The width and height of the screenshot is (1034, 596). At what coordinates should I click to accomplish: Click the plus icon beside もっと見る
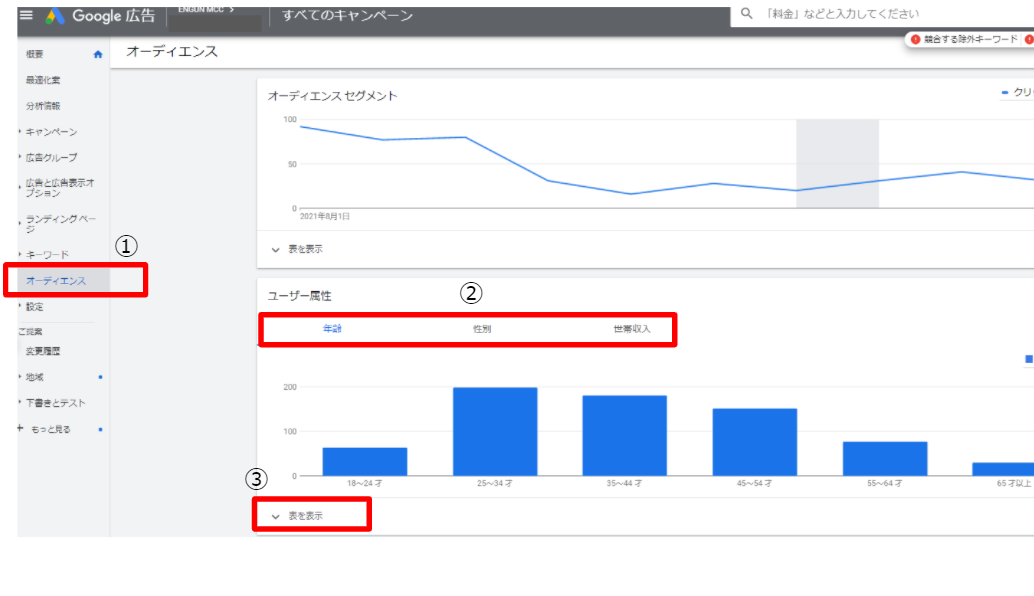tap(20, 429)
